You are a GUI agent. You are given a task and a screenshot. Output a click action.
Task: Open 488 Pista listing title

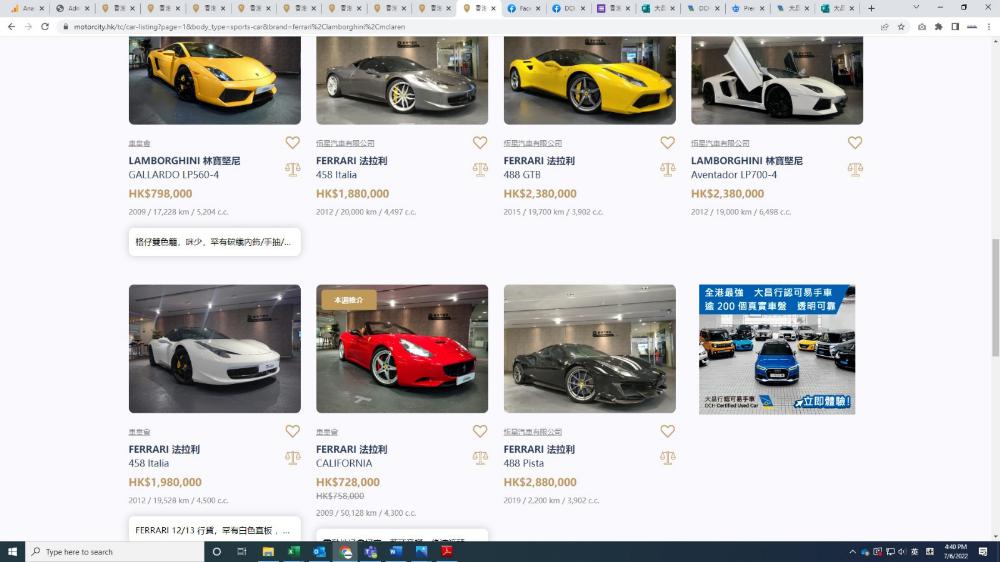(x=524, y=463)
